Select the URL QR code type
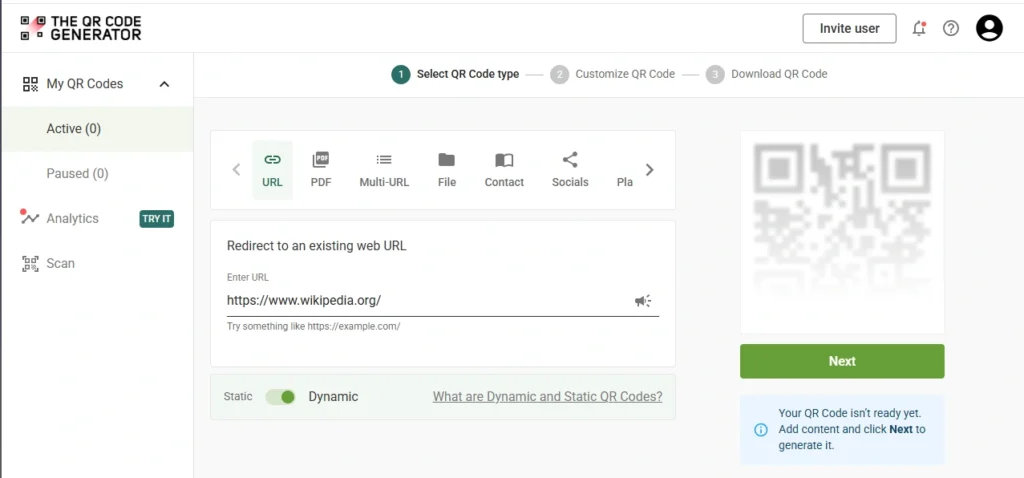Image resolution: width=1024 pixels, height=478 pixels. pyautogui.click(x=272, y=170)
